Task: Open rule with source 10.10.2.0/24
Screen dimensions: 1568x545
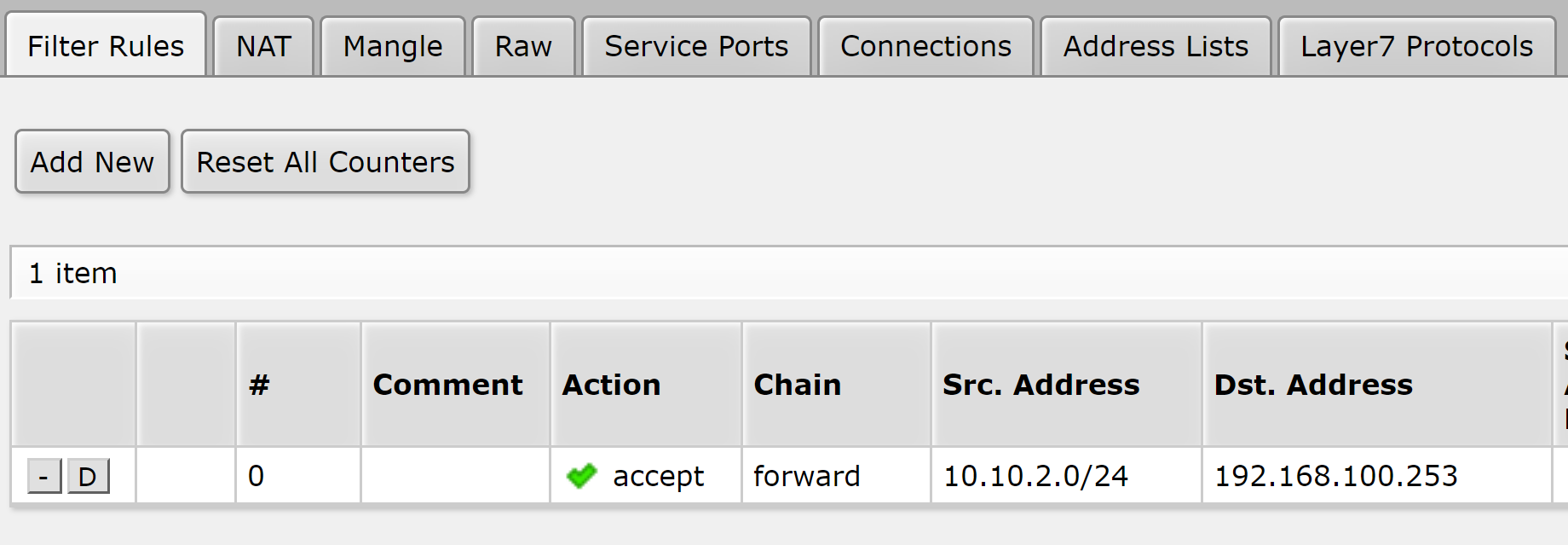Action: (x=1035, y=476)
